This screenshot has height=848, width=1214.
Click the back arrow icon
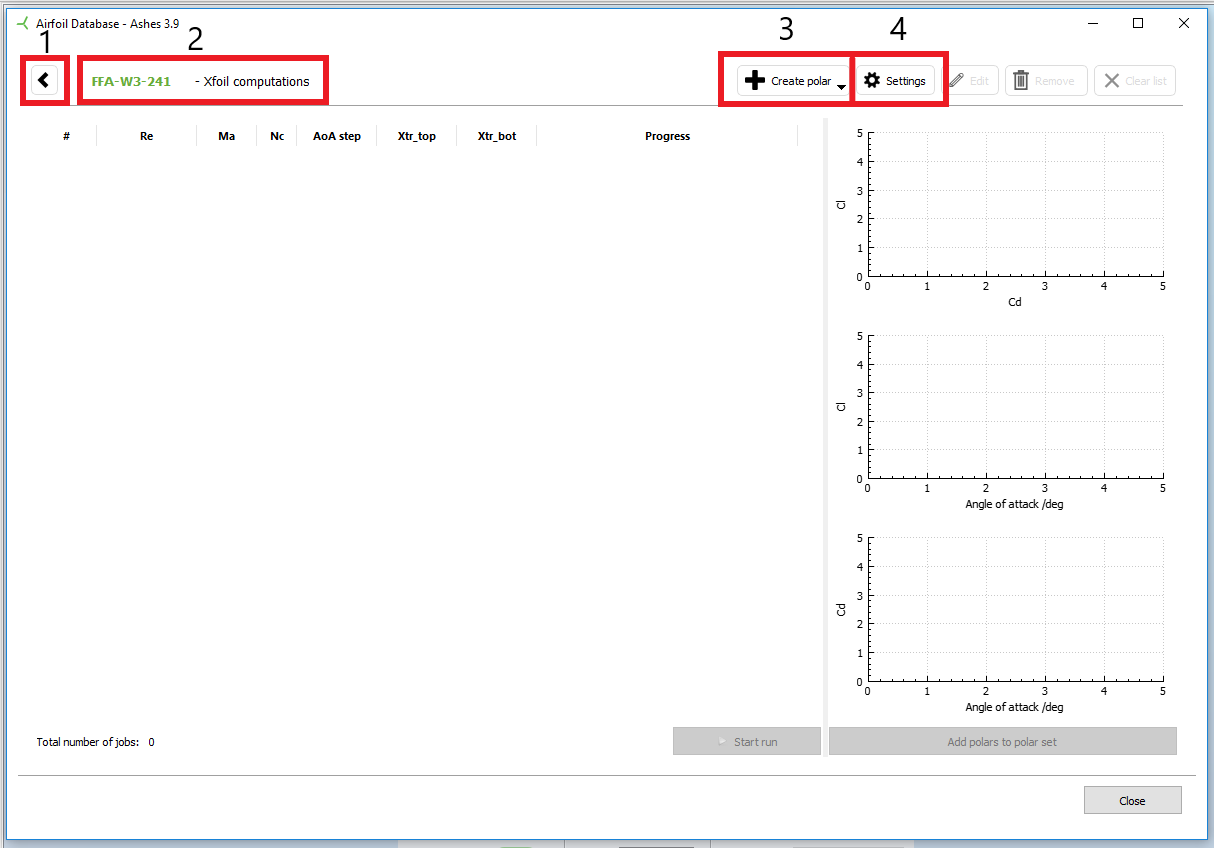pyautogui.click(x=44, y=80)
